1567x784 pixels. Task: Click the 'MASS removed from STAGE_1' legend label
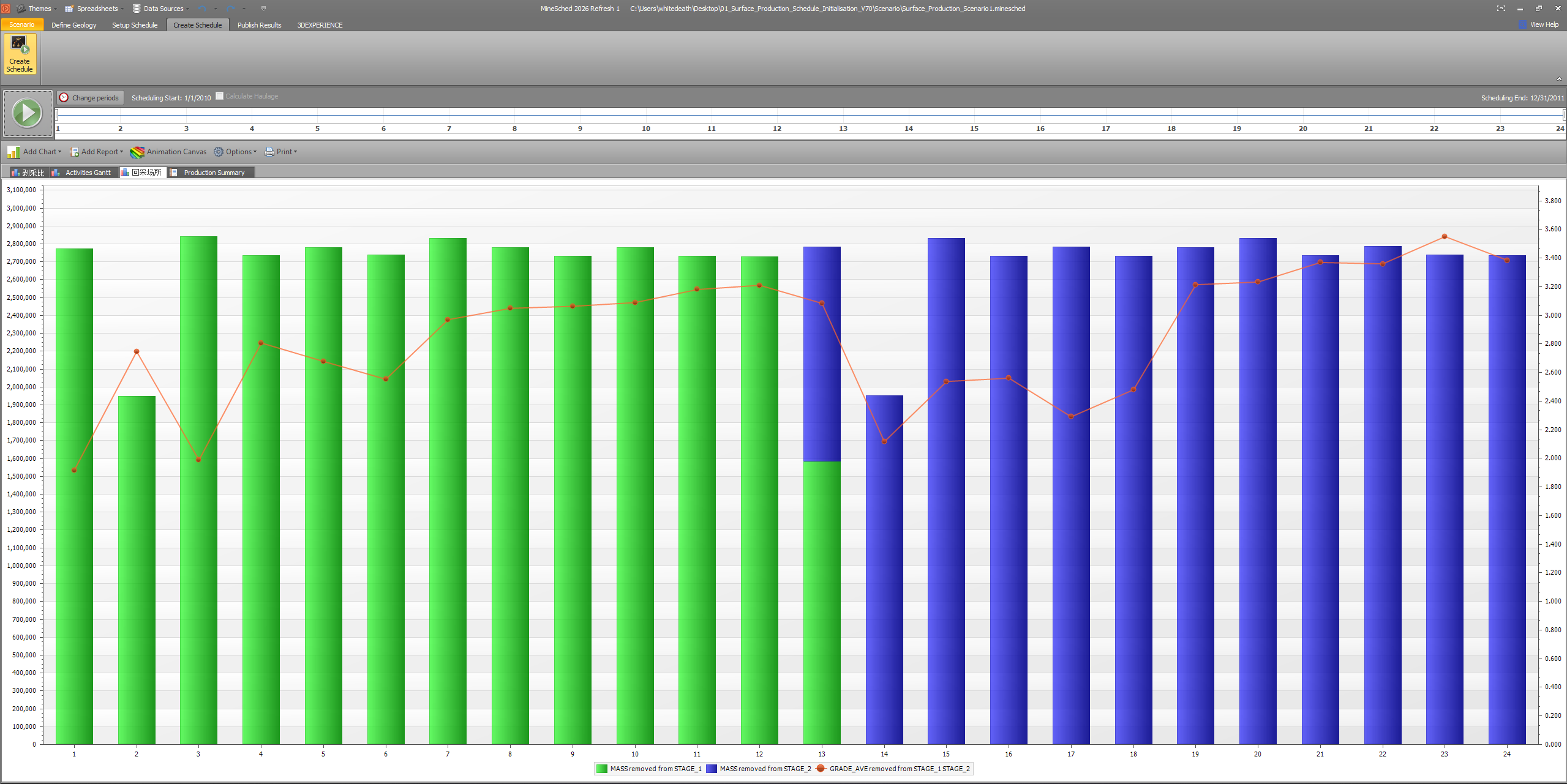coord(656,769)
